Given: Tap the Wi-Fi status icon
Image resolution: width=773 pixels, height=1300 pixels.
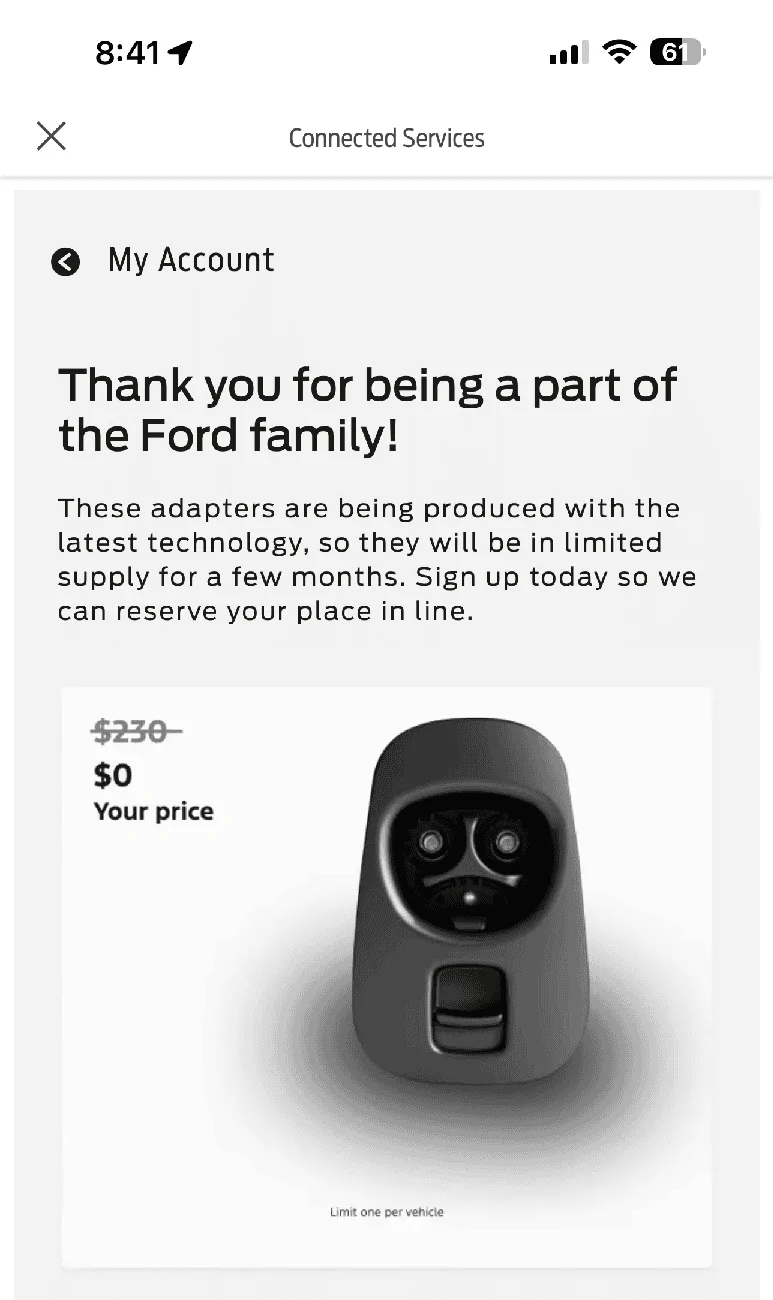Looking at the screenshot, I should coord(621,52).
